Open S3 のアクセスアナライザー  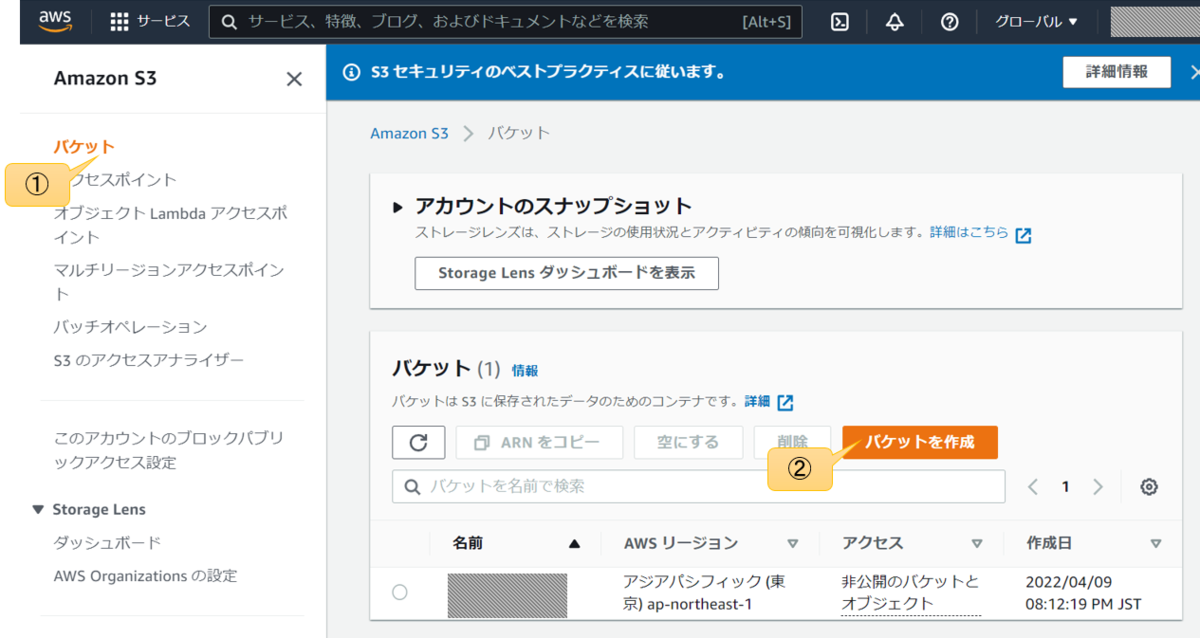click(148, 360)
